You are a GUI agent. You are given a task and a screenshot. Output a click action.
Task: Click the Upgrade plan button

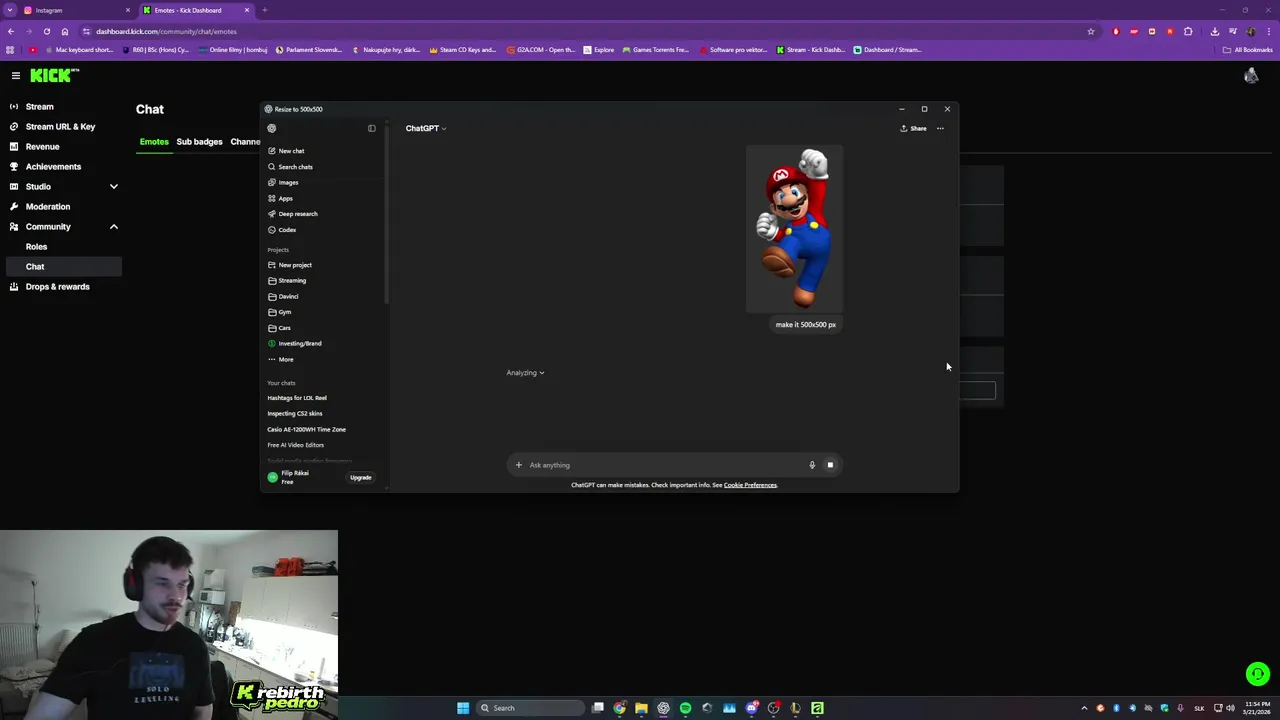(361, 478)
